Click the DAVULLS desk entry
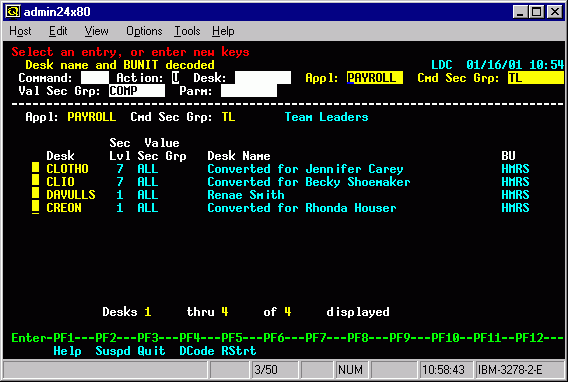Screen dimensions: 568x382 coord(71,195)
